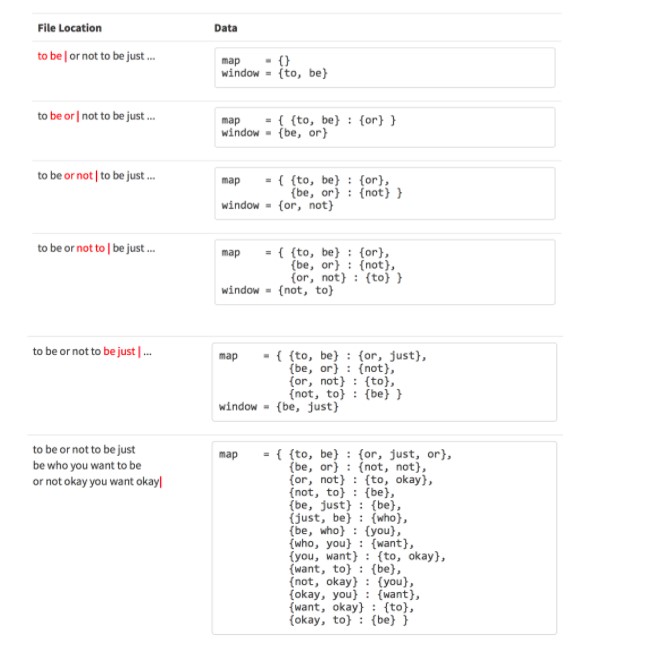Select the "window = {not, to}" code line

(x=277, y=290)
